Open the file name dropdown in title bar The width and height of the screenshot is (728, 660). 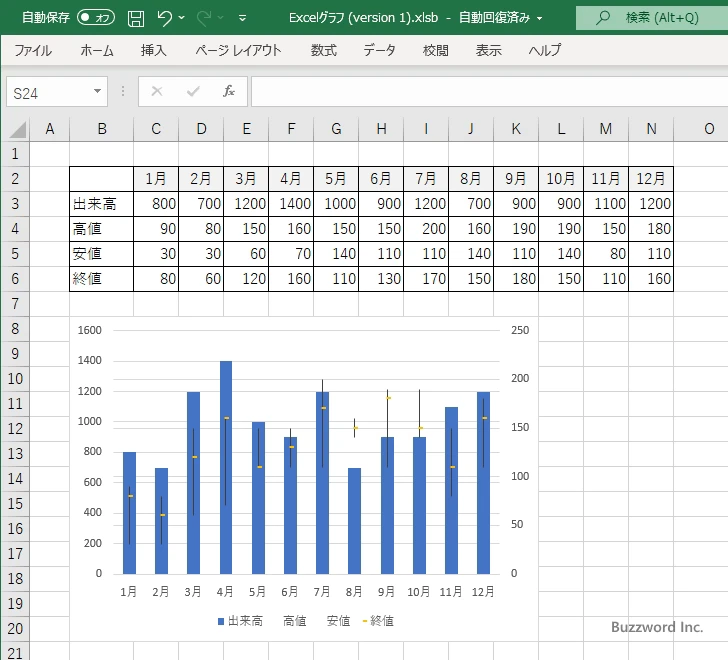[540, 18]
